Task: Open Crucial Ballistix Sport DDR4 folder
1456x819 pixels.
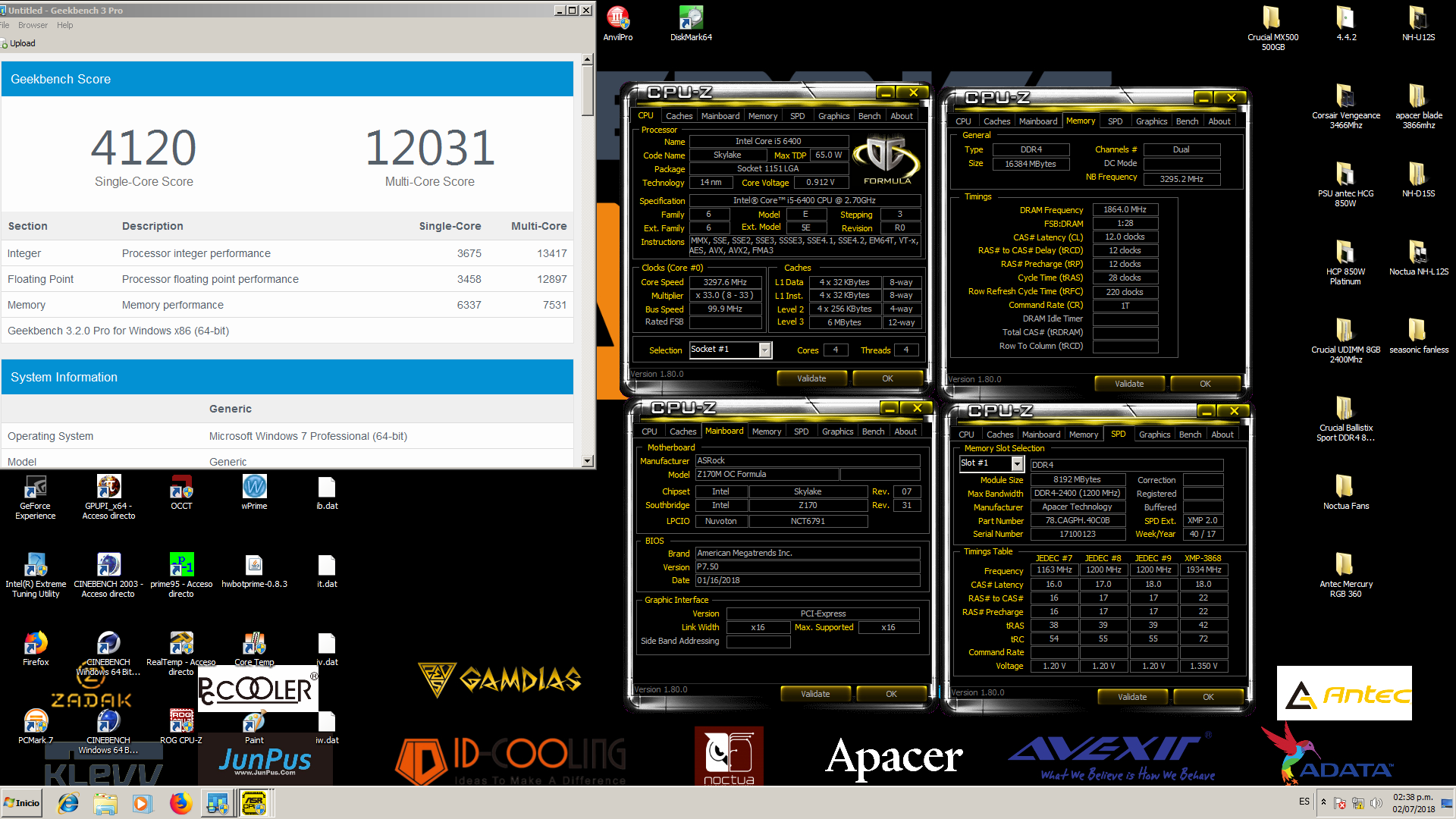Action: coord(1345,419)
